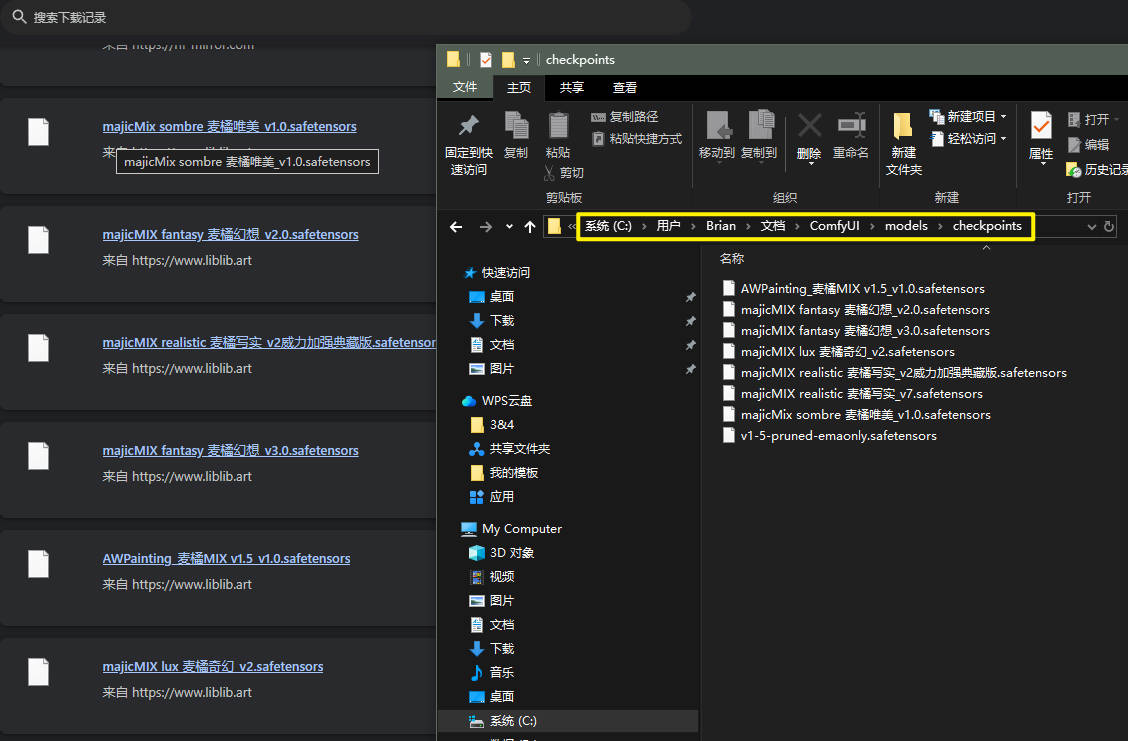The width and height of the screenshot is (1128, 741).
Task: Open the majicMIX lux download link
Action: (x=212, y=666)
